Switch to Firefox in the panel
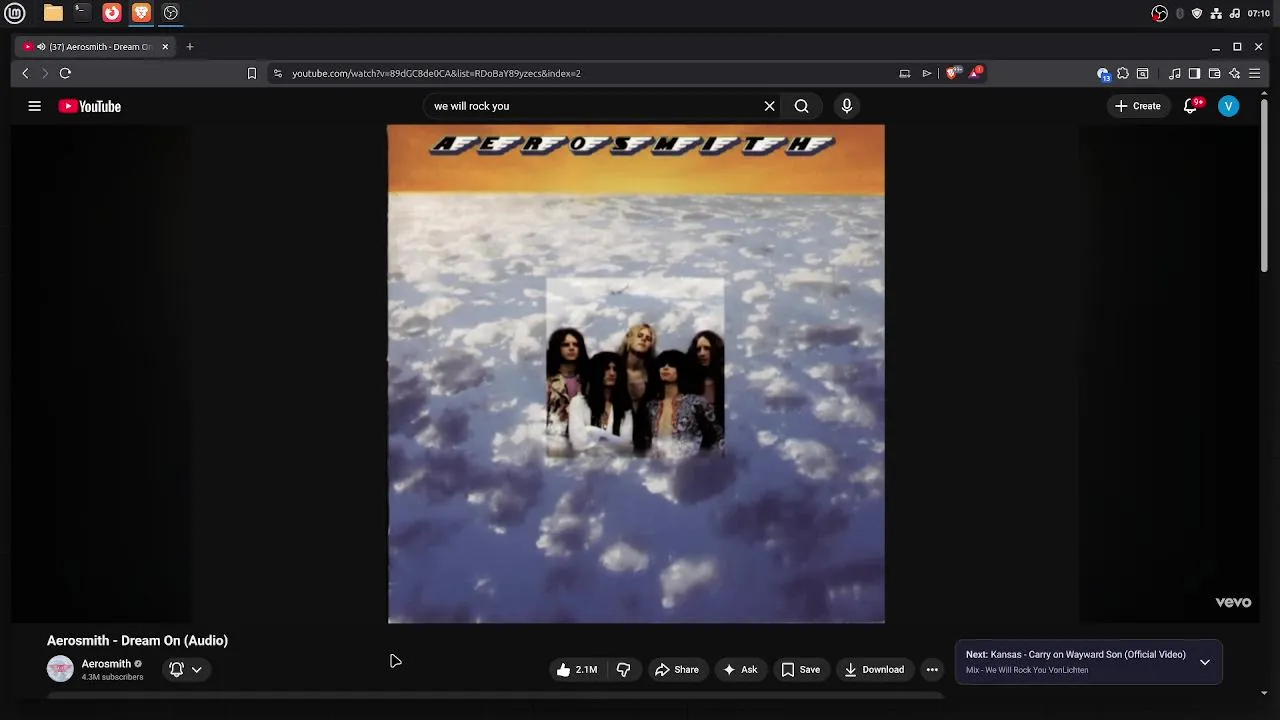This screenshot has height=720, width=1280. tap(112, 13)
